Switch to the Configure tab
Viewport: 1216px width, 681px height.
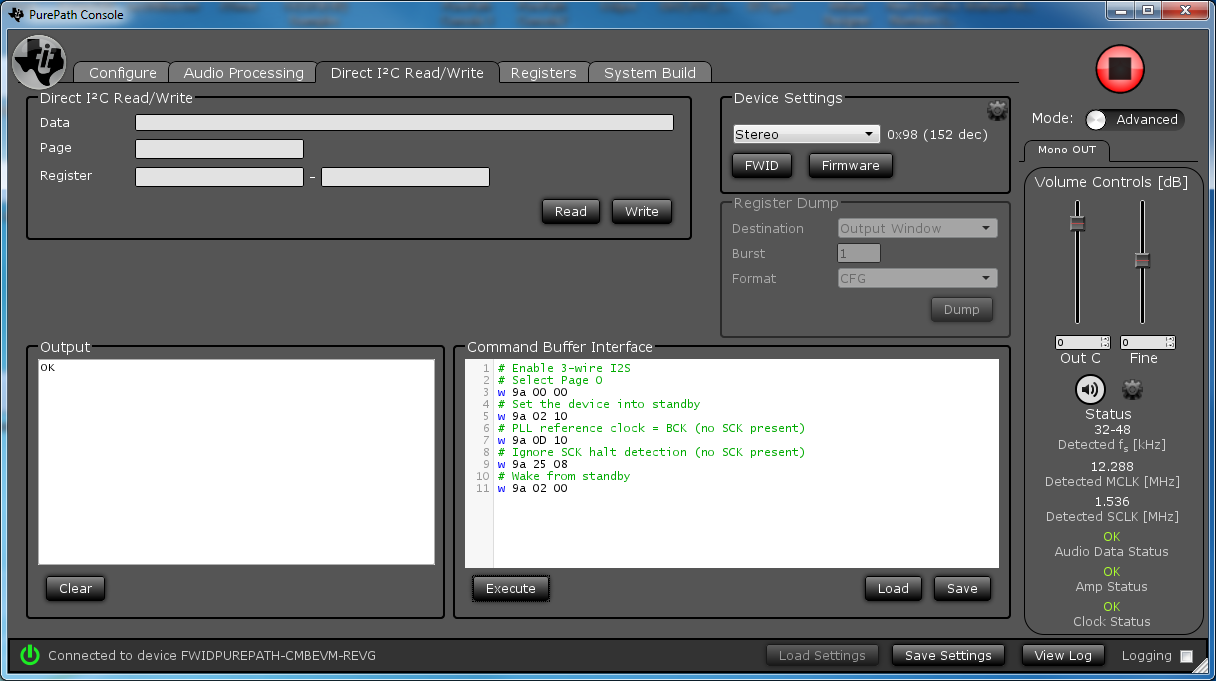pyautogui.click(x=122, y=73)
